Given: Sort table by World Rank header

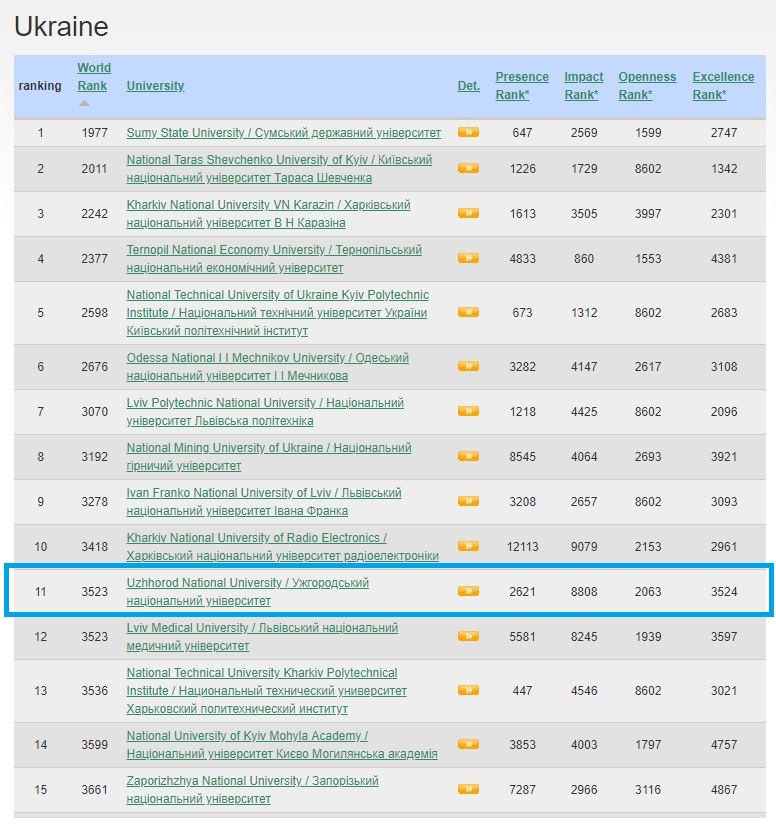Looking at the screenshot, I should 94,77.
